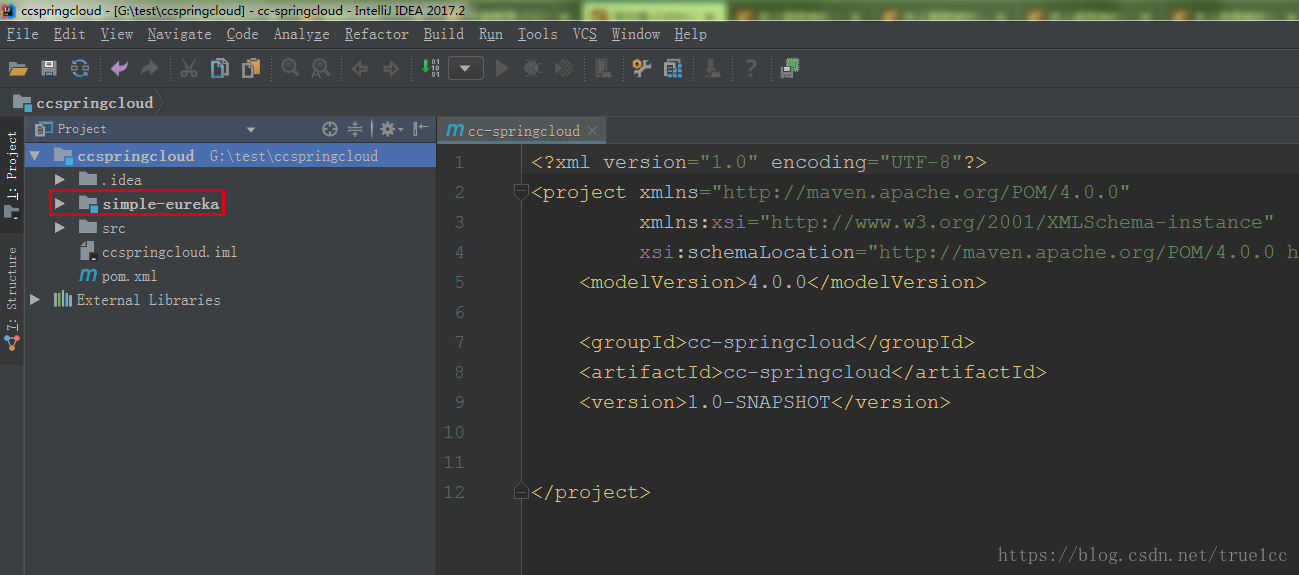
Task: Open the Project Structure icon
Action: pos(673,68)
